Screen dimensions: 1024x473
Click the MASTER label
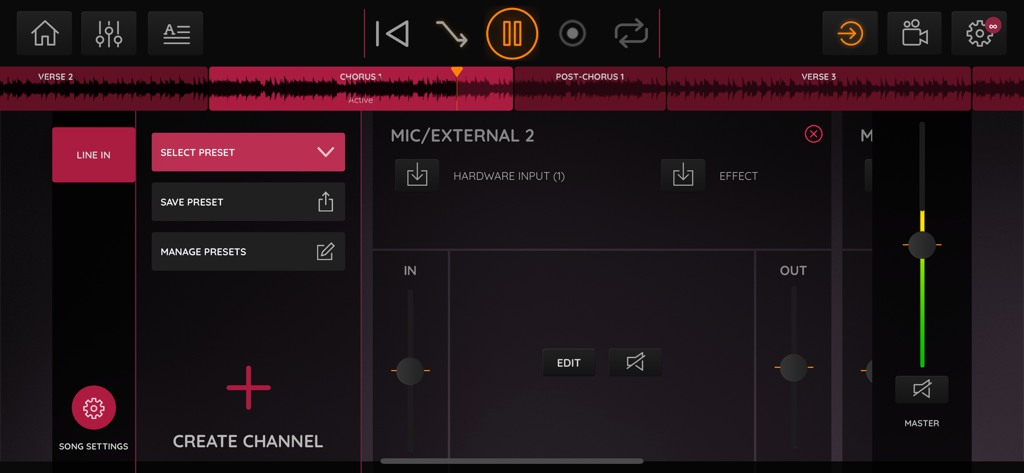[x=921, y=423]
